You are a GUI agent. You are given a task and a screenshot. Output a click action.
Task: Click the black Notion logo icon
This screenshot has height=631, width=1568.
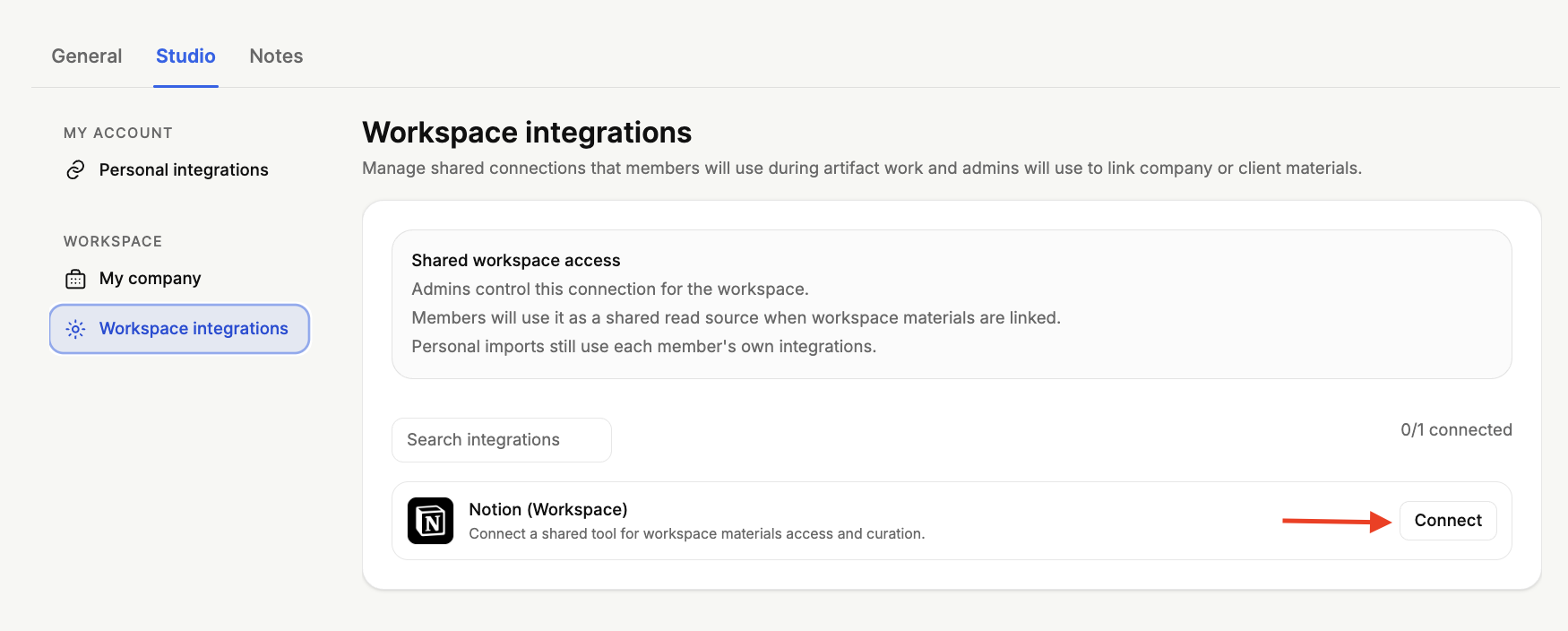coord(430,521)
